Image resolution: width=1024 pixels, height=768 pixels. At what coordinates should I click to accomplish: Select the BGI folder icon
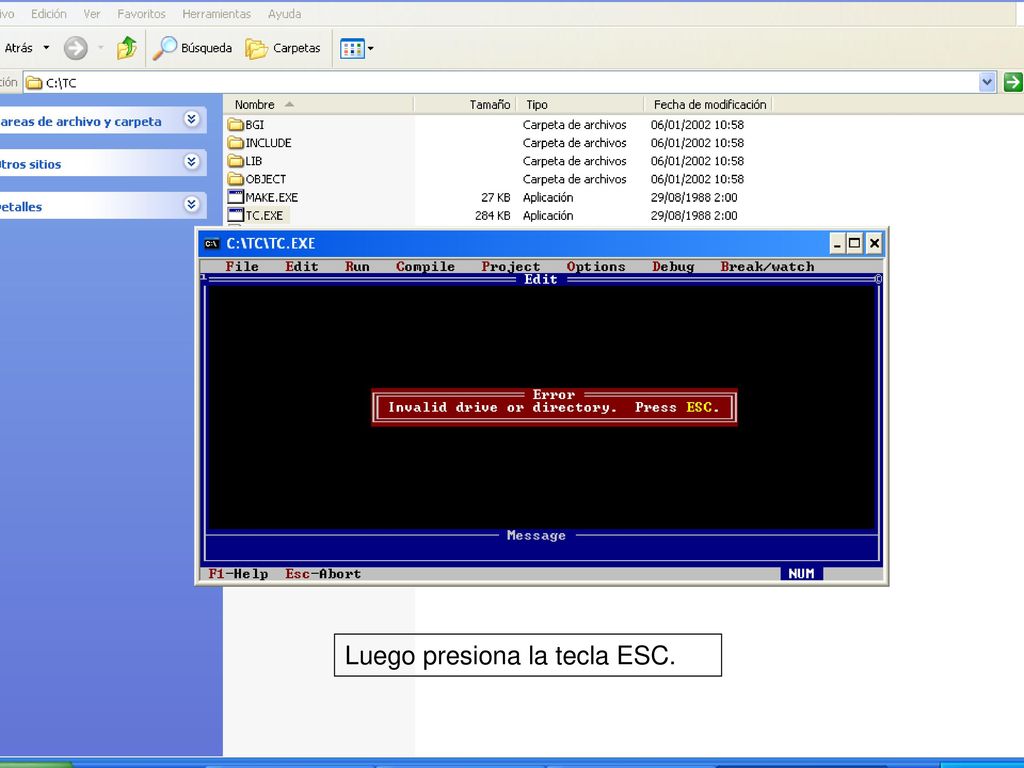[236, 125]
